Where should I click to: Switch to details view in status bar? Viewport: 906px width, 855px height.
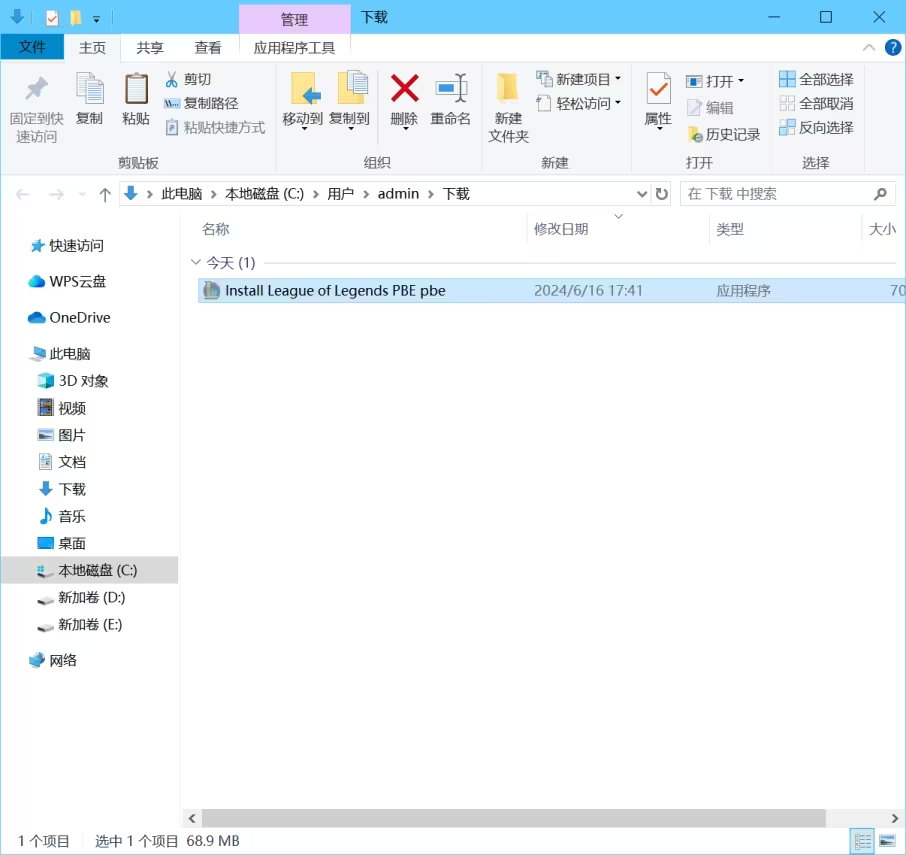(863, 841)
